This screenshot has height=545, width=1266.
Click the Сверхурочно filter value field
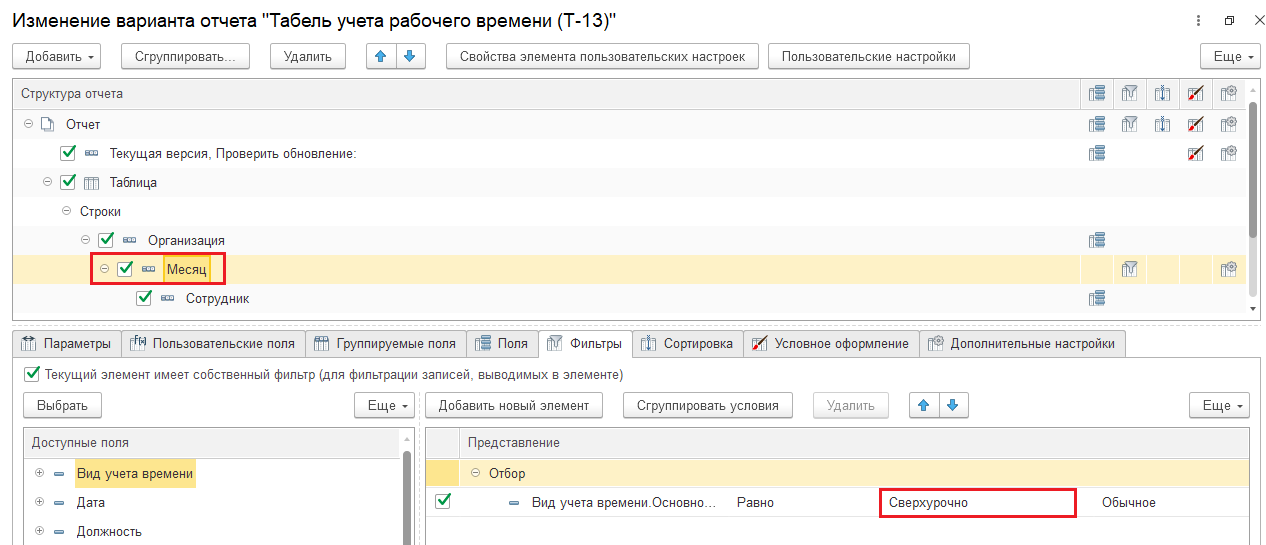[x=976, y=502]
